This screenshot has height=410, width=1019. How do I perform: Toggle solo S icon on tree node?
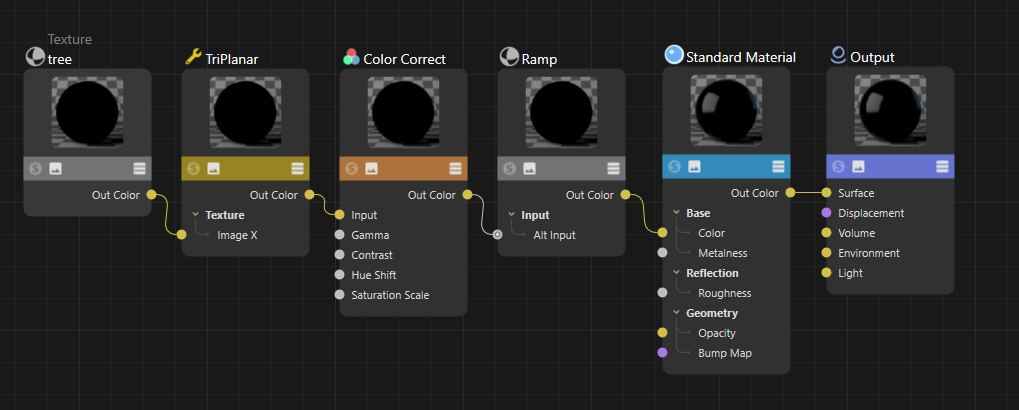point(35,168)
